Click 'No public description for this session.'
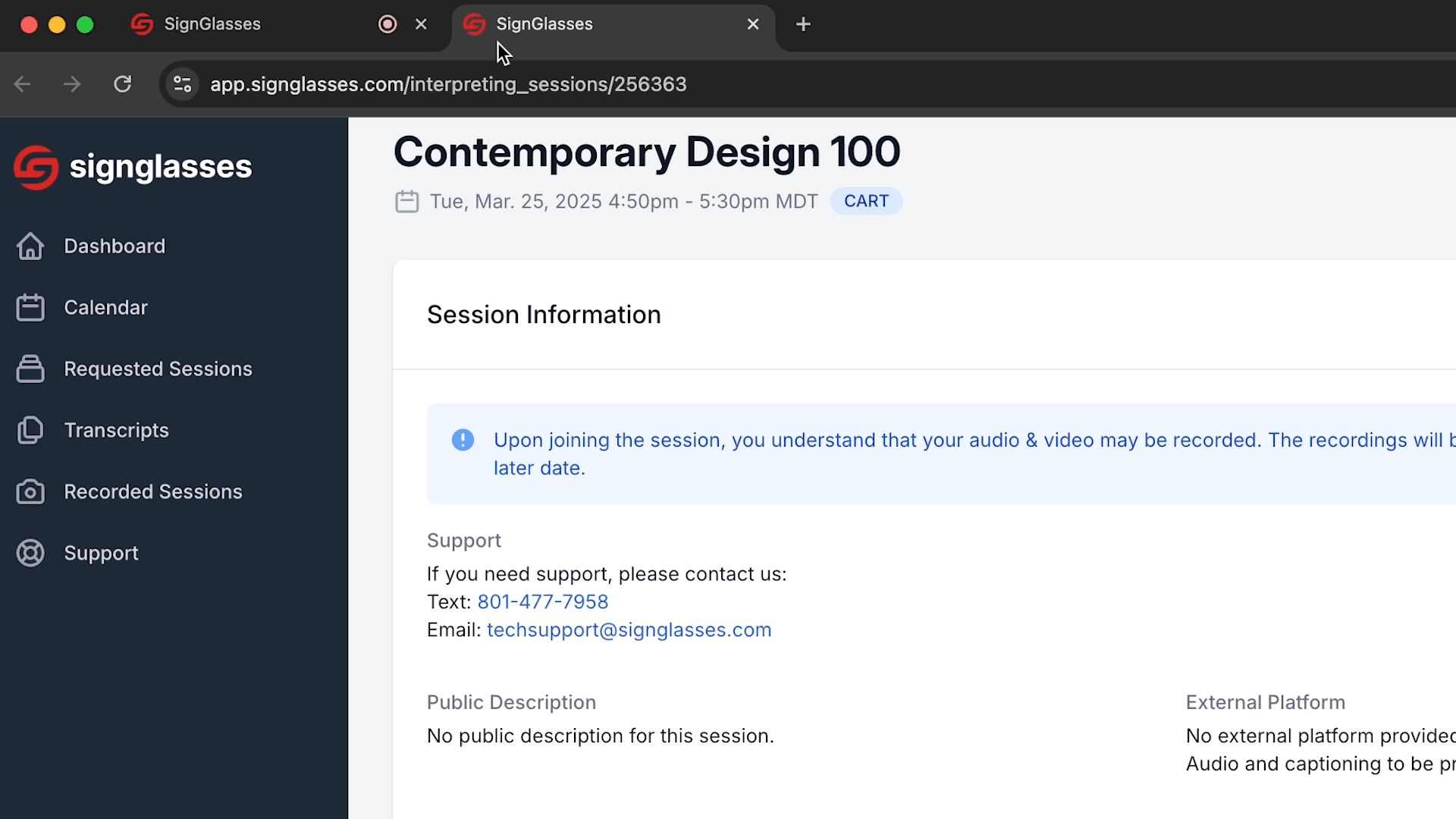Screen dimensions: 1456x819 601,736
